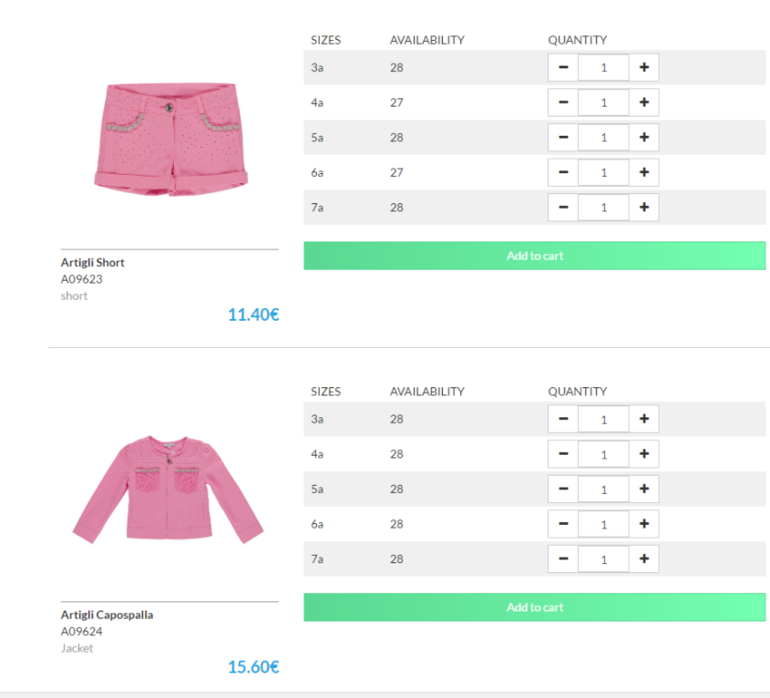Select quantity input for Capospalla size 3a
This screenshot has height=698, width=770.
click(x=603, y=419)
